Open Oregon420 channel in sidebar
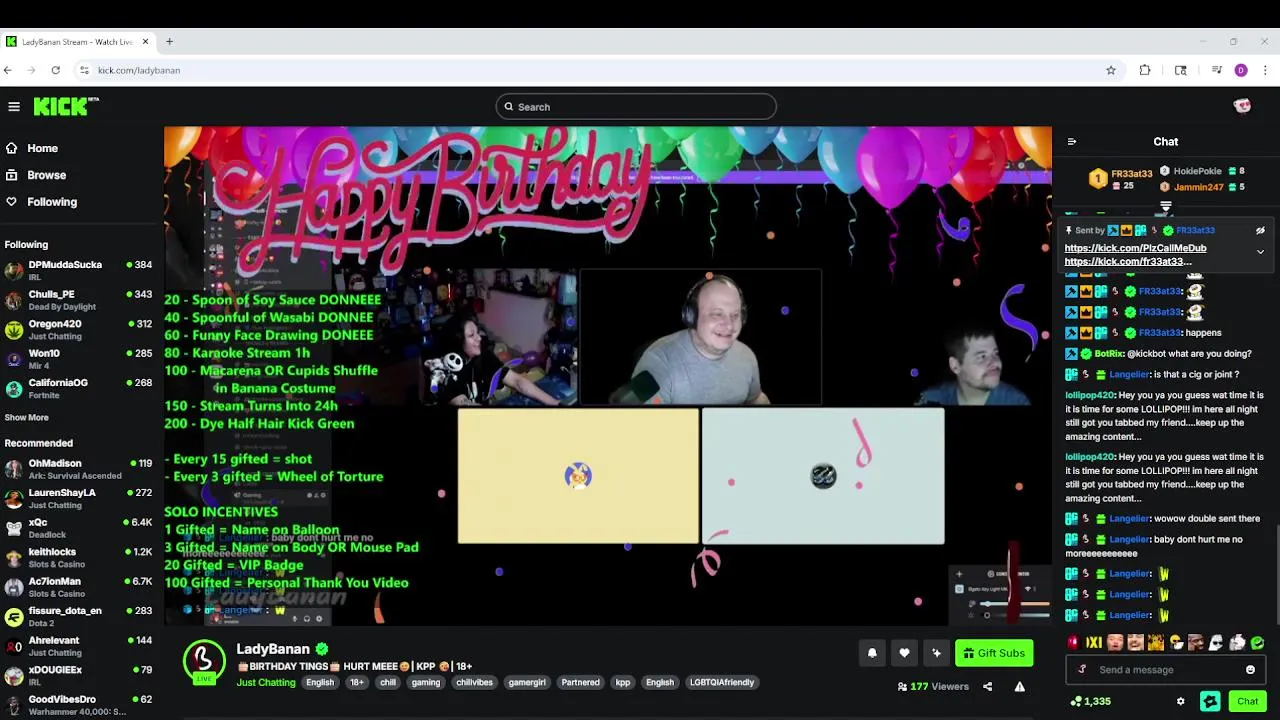Image resolution: width=1280 pixels, height=720 pixels. pos(80,329)
